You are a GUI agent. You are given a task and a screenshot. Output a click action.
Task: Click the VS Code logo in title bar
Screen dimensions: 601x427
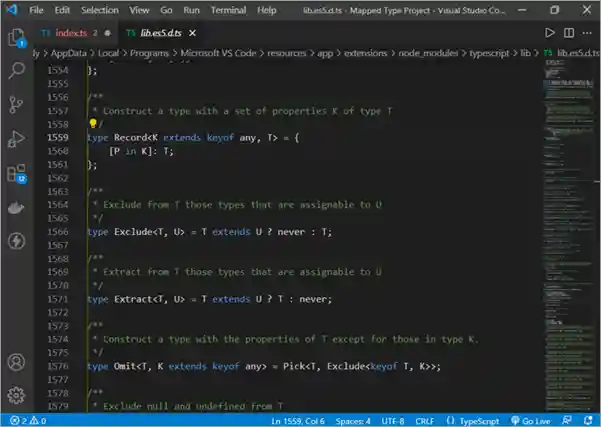11,10
